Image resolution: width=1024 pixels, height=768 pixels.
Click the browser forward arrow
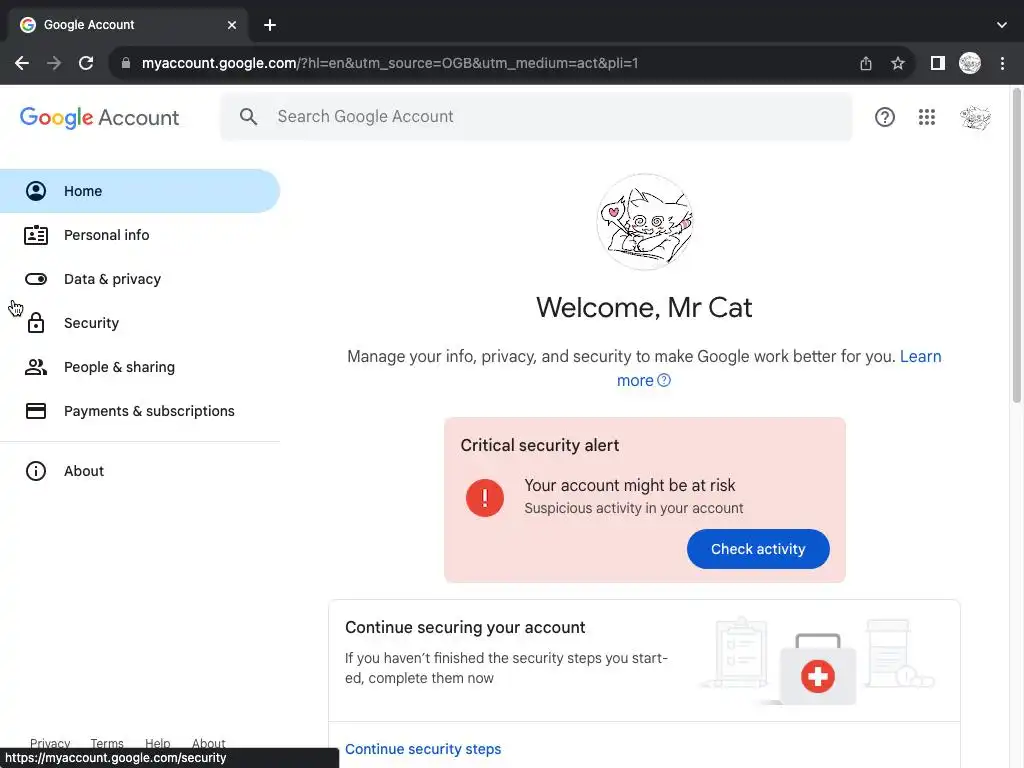point(54,63)
